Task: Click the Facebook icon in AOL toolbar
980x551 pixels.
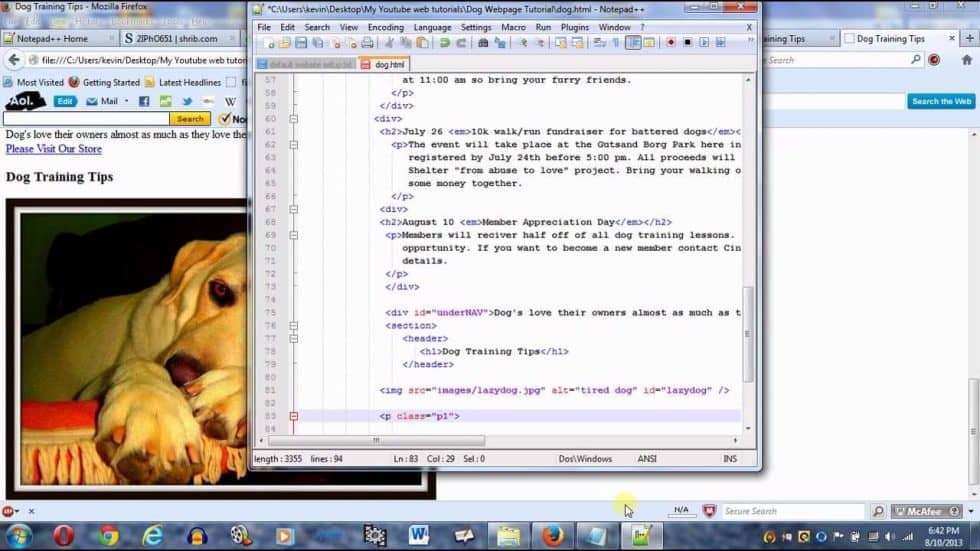Action: point(144,101)
